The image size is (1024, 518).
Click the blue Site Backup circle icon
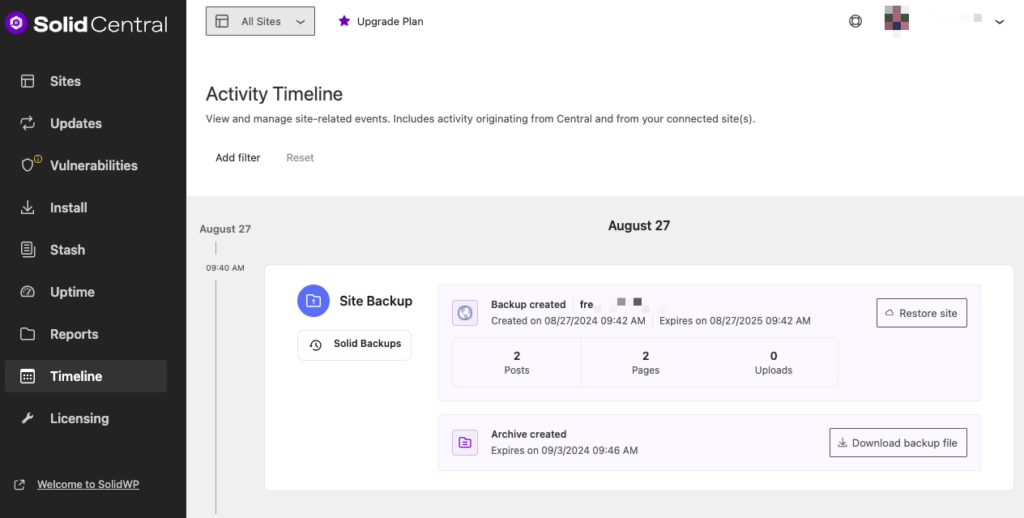[x=313, y=301]
